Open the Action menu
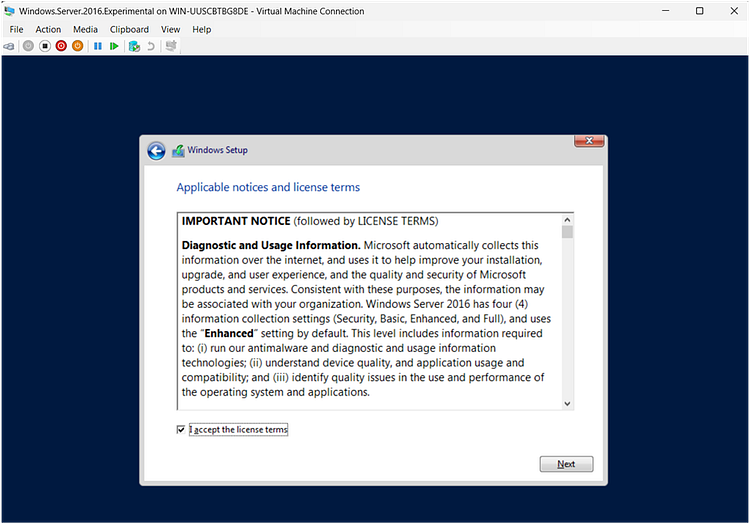Viewport: 750px width, 524px height. click(x=48, y=29)
